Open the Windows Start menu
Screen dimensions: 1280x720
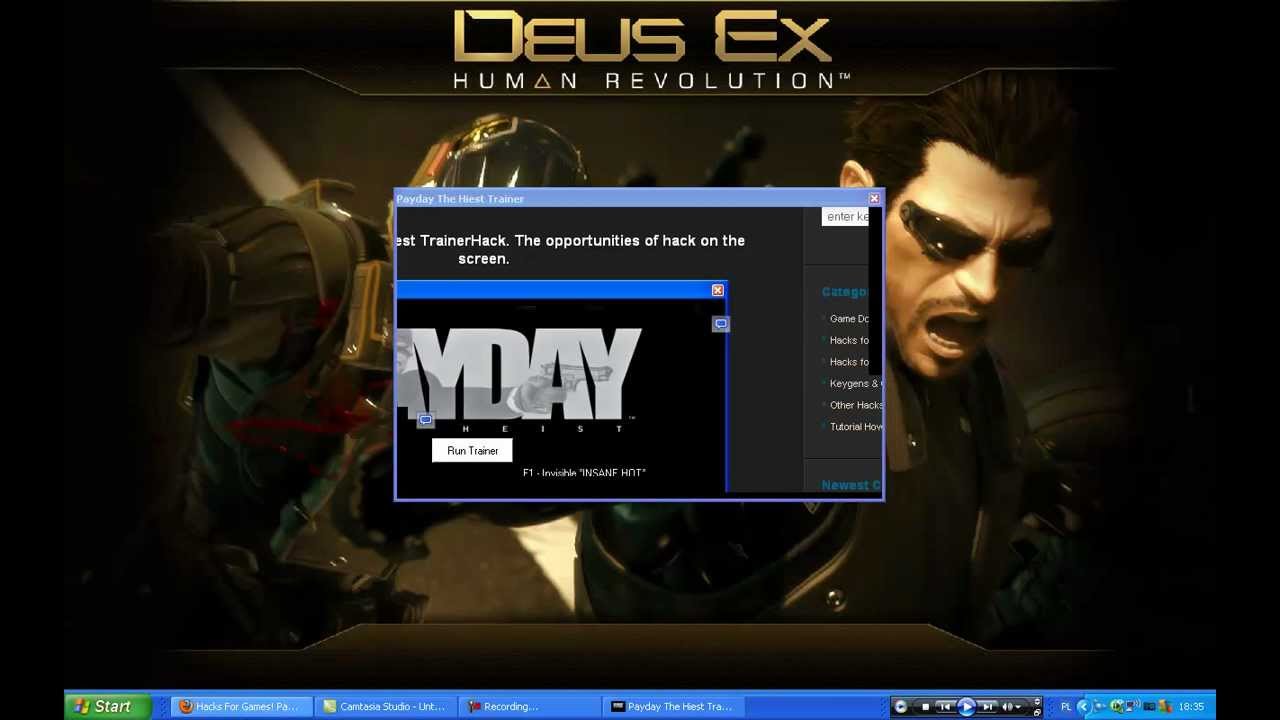point(108,706)
